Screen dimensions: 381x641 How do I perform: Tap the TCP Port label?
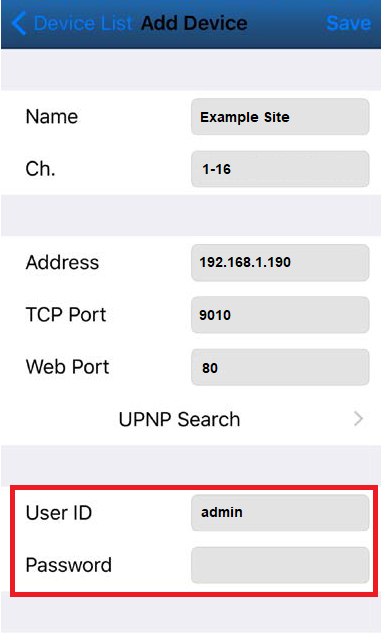pos(66,315)
